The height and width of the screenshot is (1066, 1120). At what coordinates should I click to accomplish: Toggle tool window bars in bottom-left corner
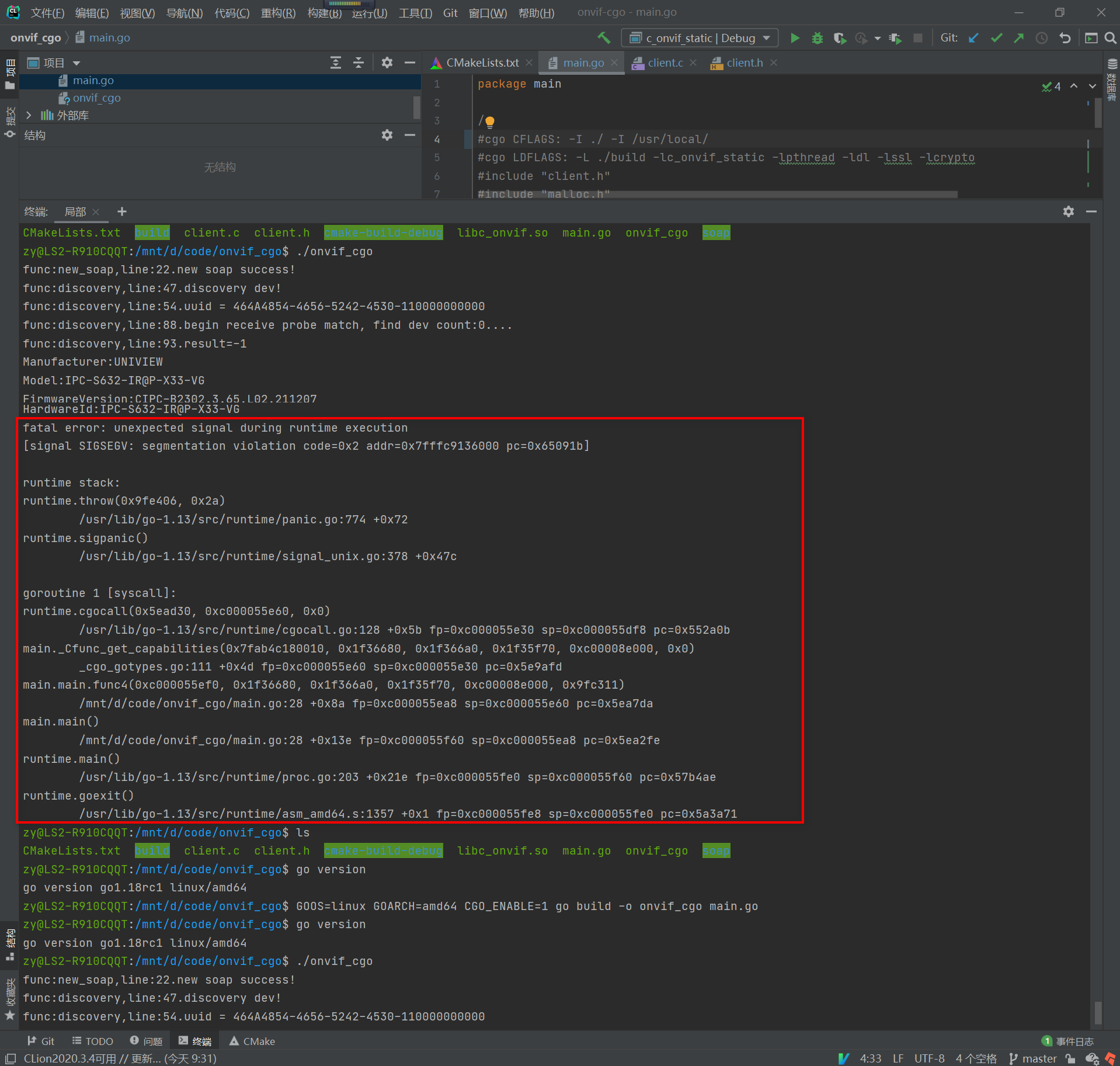(10, 1058)
